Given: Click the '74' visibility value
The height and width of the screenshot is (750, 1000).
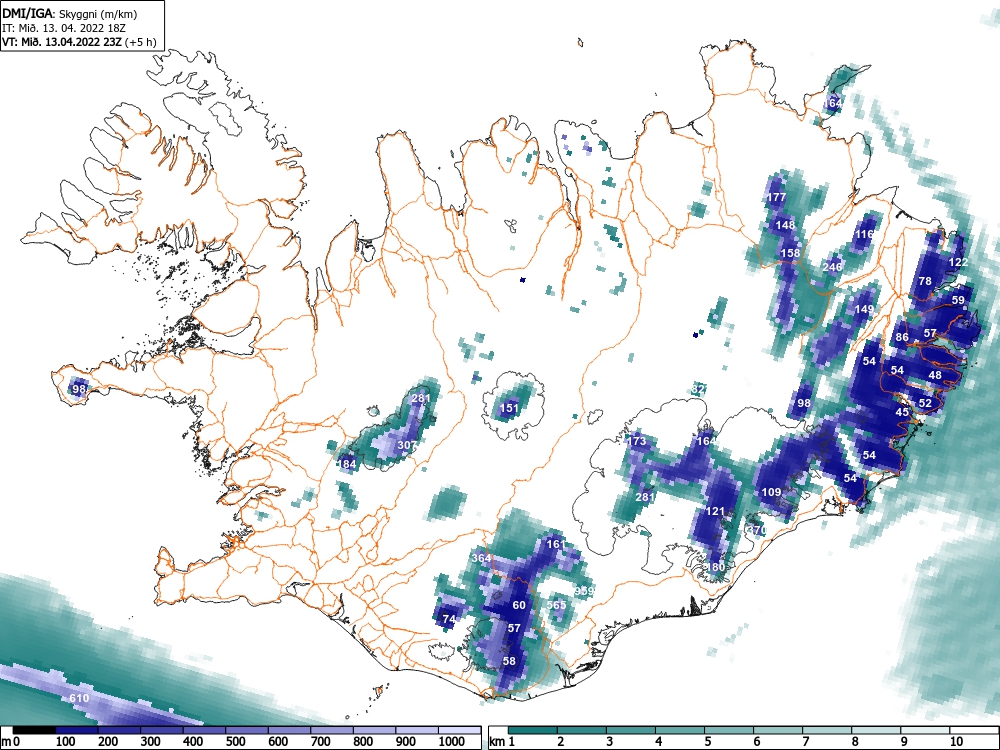Looking at the screenshot, I should [x=449, y=619].
